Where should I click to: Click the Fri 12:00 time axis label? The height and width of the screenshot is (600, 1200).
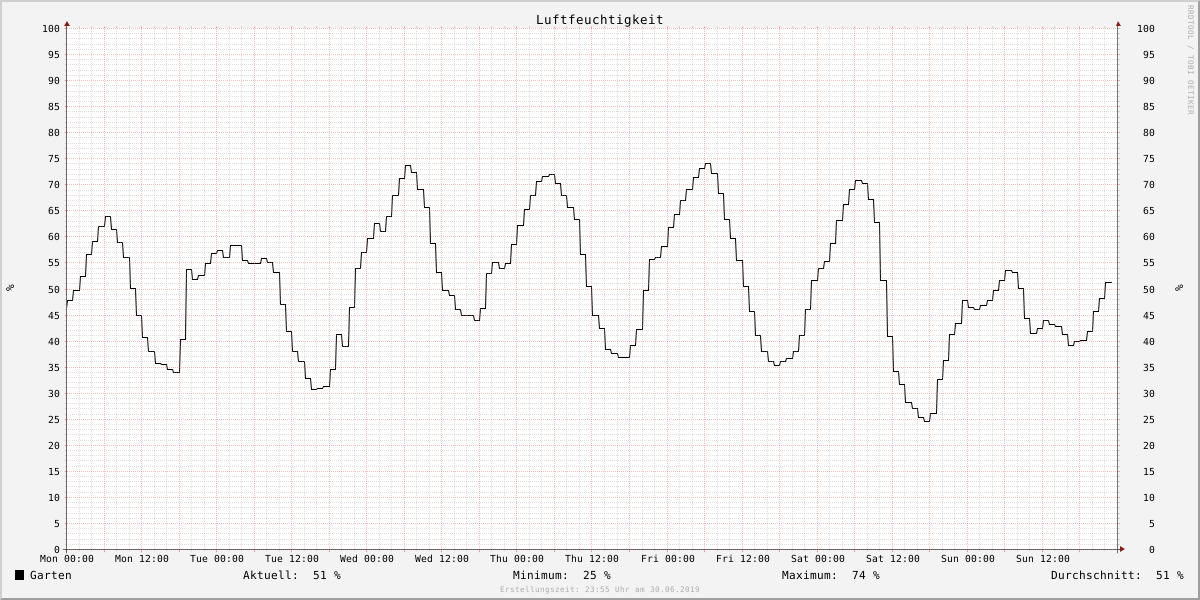tap(743, 559)
